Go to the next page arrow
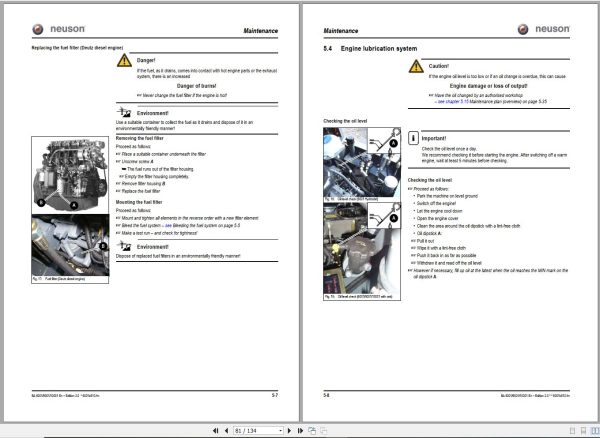600x438 pixels. [x=289, y=431]
